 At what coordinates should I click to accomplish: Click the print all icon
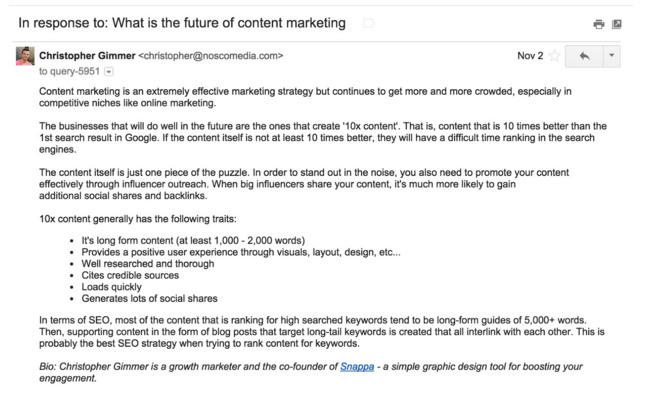598,23
